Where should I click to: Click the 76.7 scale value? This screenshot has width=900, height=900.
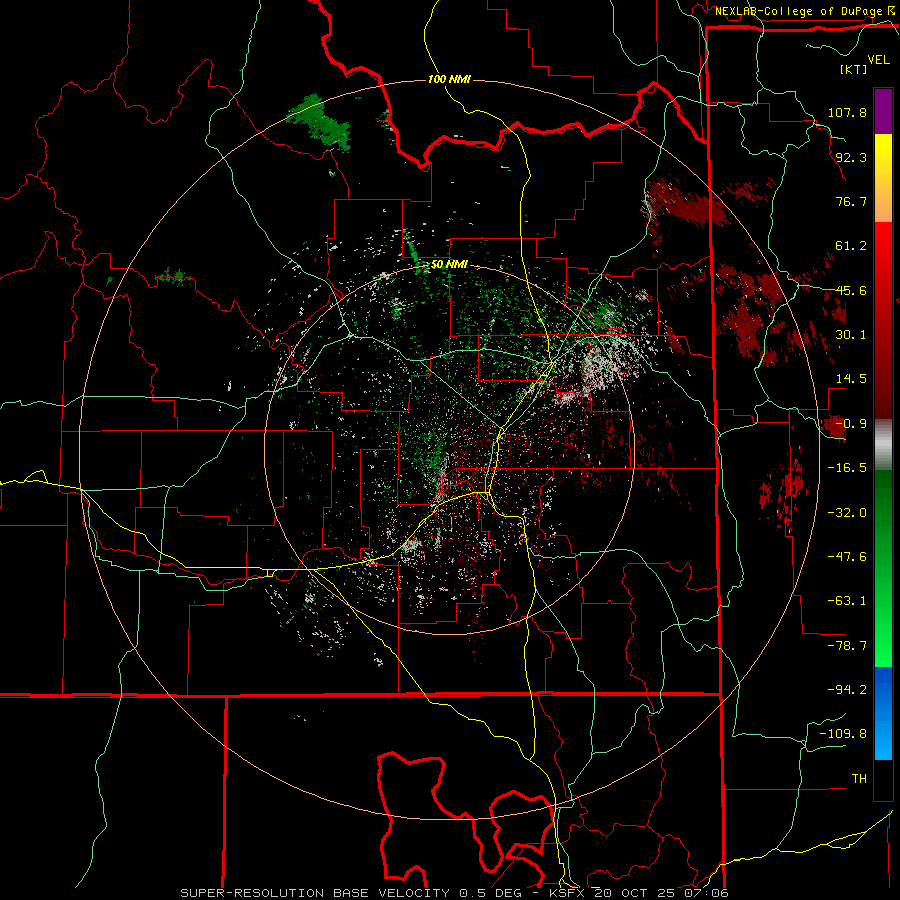[x=851, y=201]
